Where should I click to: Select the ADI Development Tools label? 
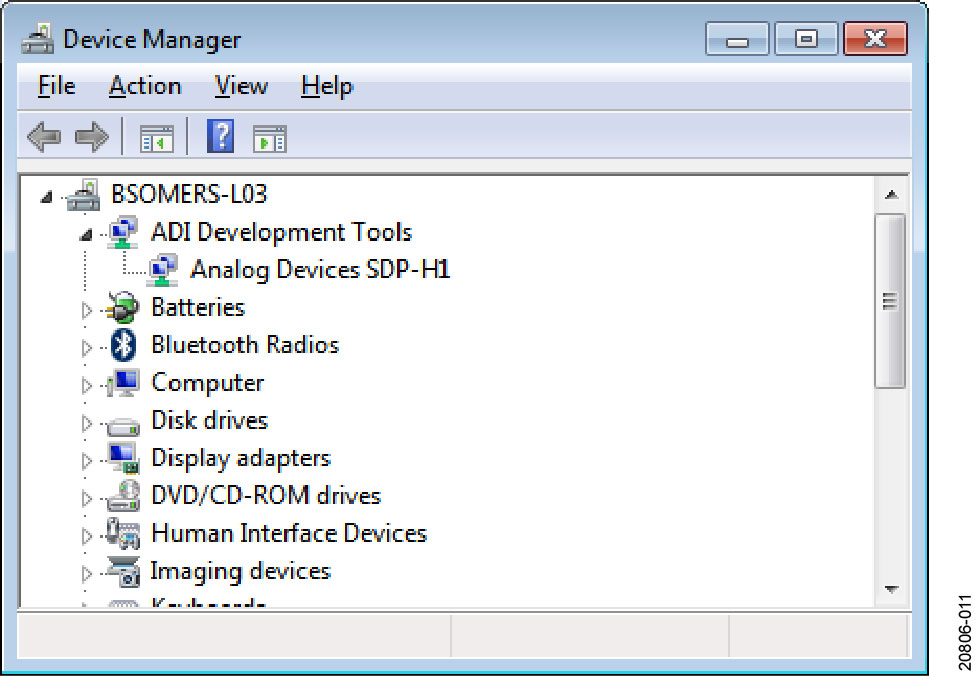coord(282,232)
